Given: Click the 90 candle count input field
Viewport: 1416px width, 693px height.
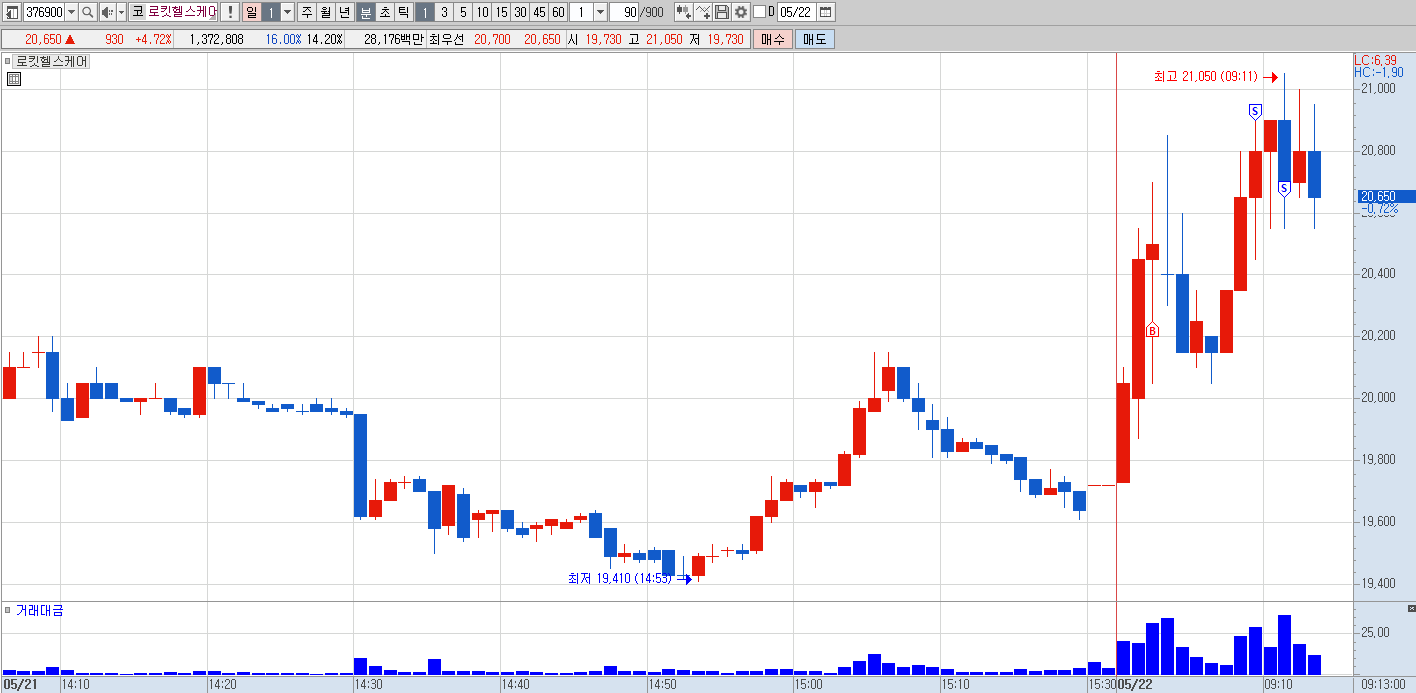Looking at the screenshot, I should (x=623, y=12).
